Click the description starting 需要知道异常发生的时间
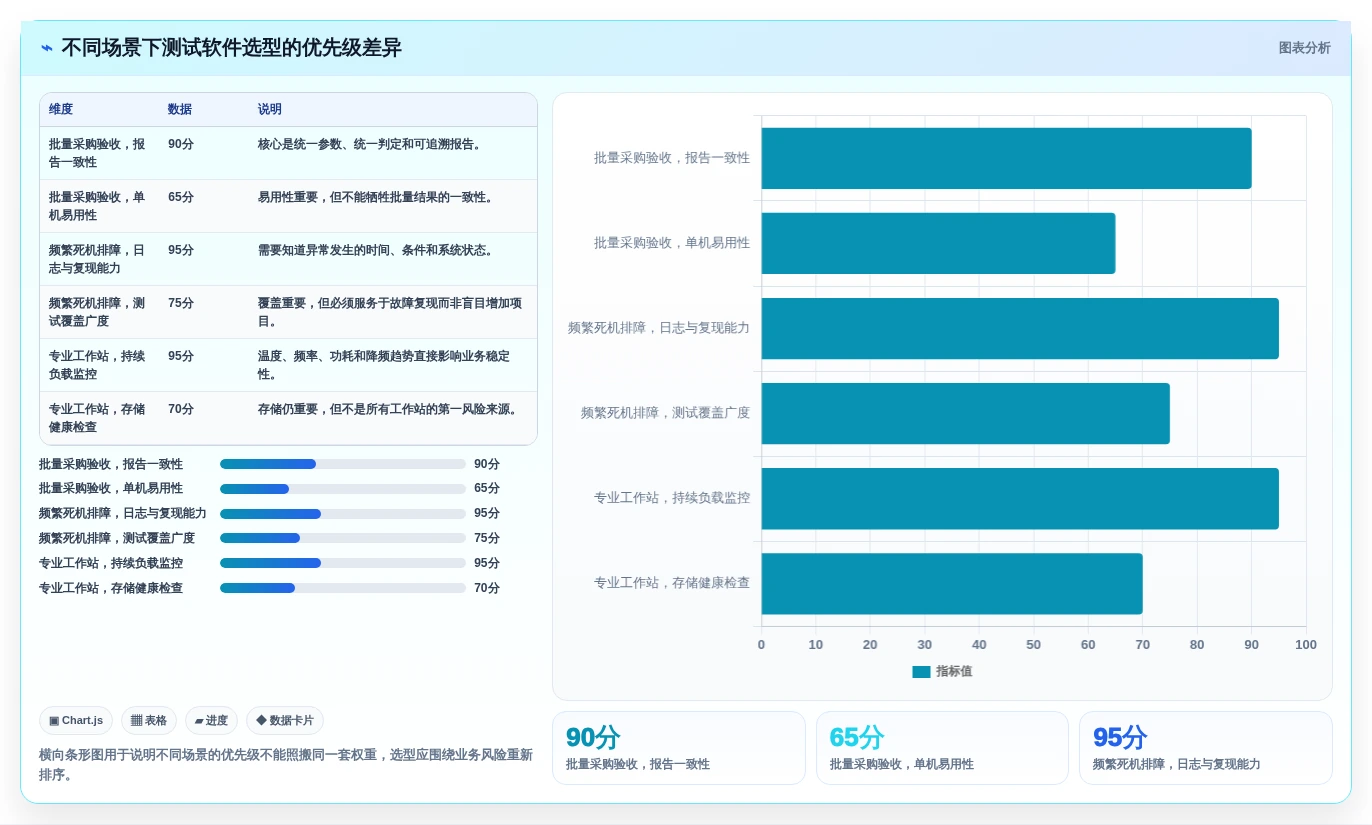Viewport: 1372px width, 825px height. click(x=377, y=250)
